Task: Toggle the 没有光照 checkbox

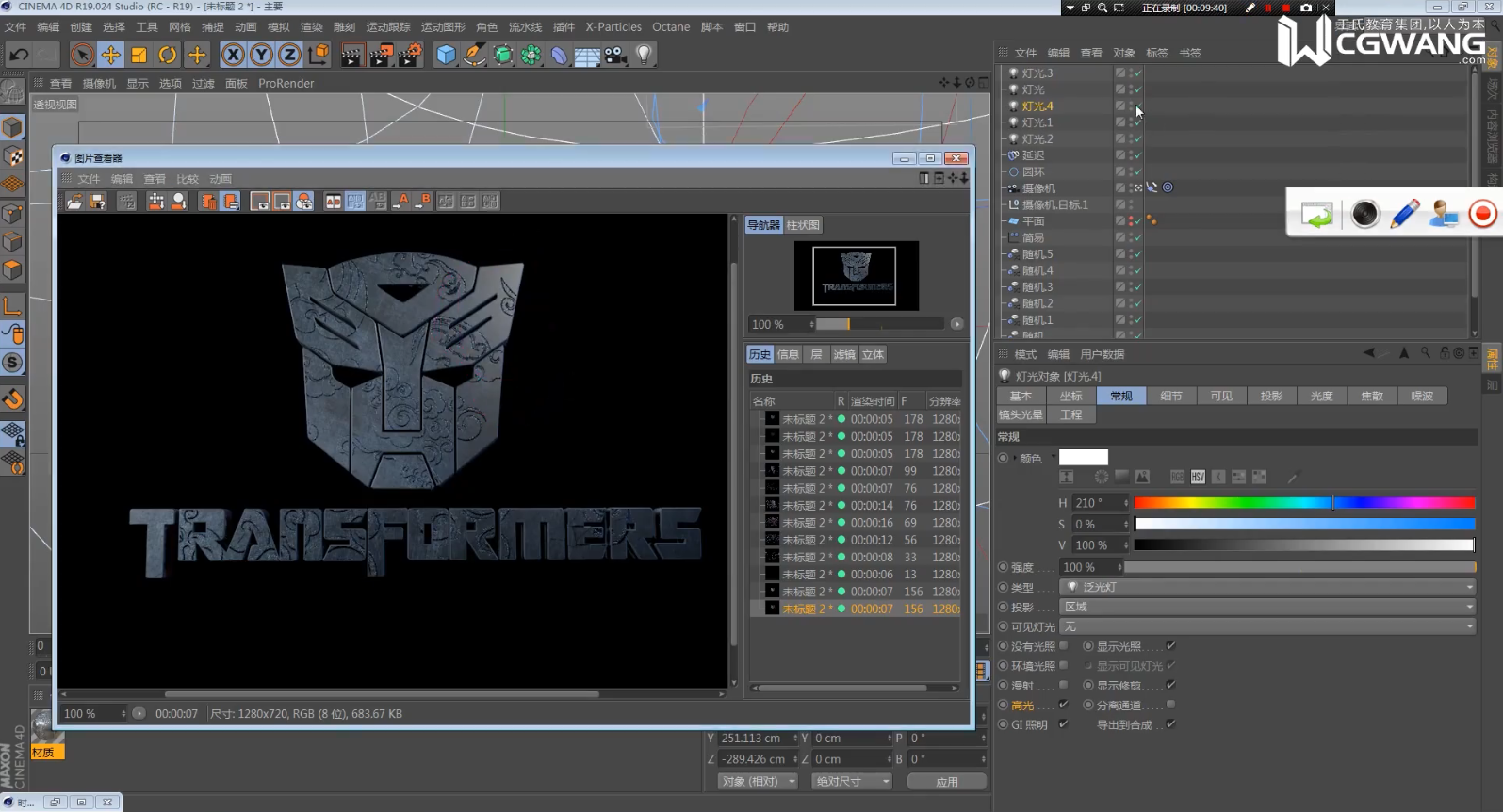Action: tap(1064, 646)
